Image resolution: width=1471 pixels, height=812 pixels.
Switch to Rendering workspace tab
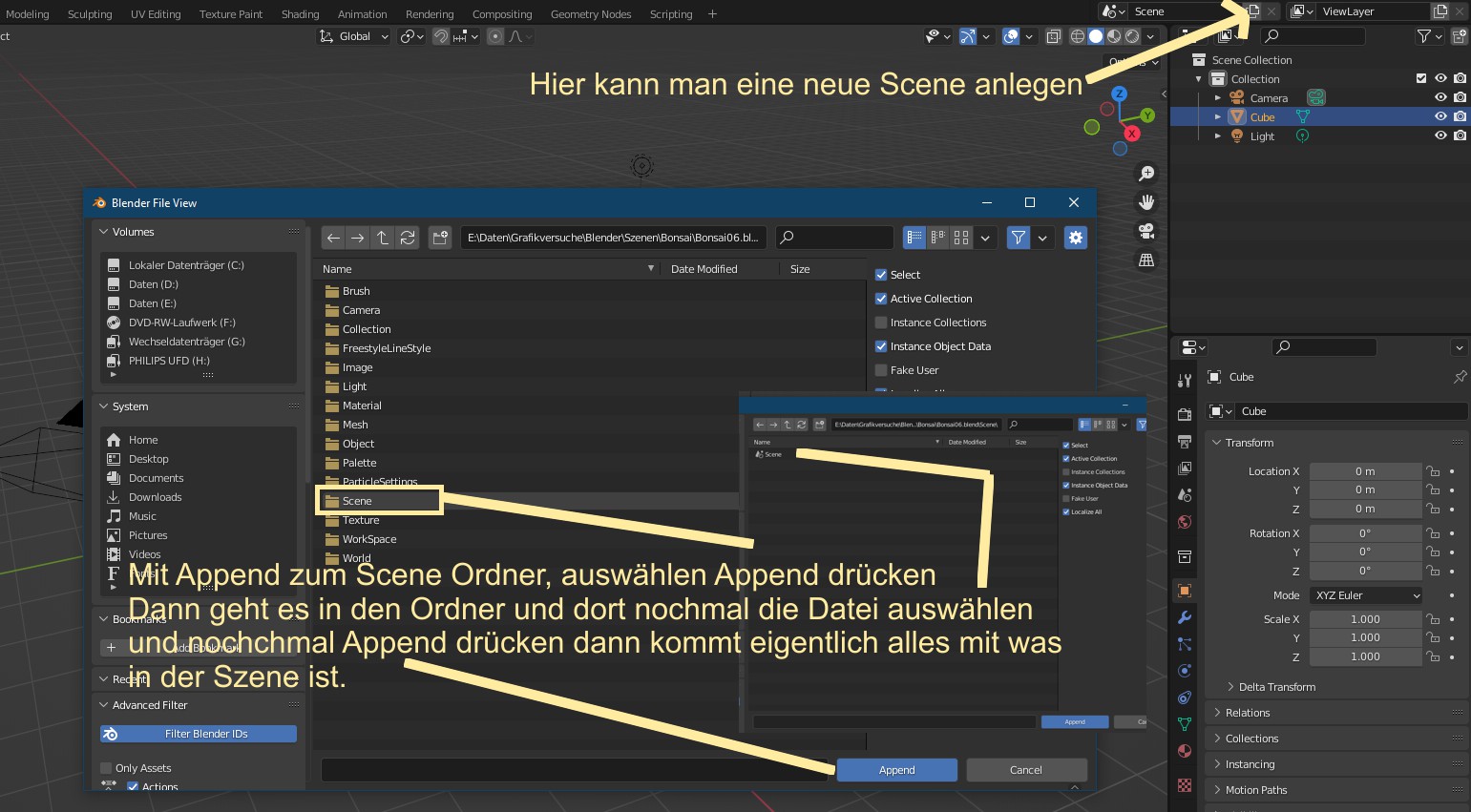(430, 14)
